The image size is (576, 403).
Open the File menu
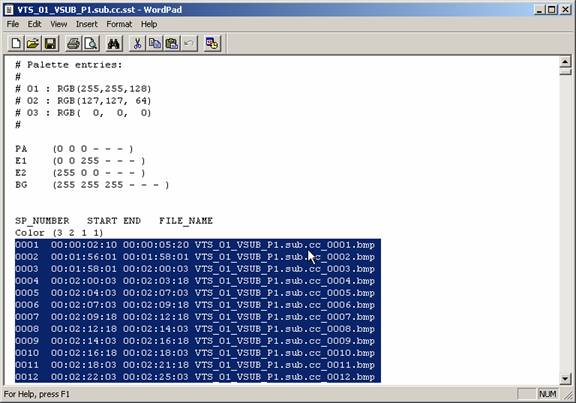click(x=12, y=24)
